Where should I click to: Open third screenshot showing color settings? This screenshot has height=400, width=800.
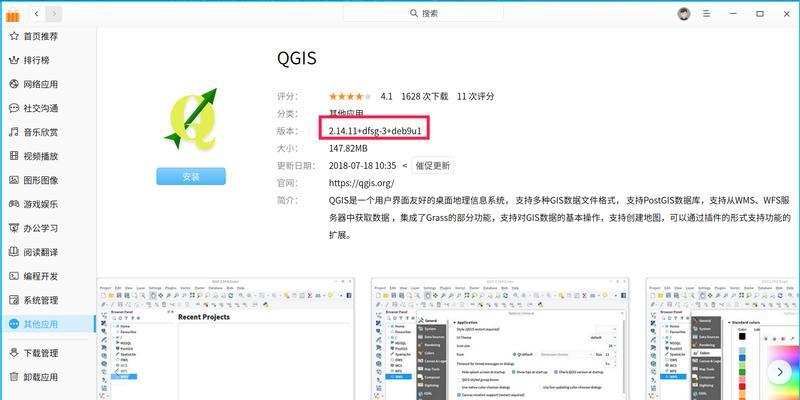click(x=722, y=339)
